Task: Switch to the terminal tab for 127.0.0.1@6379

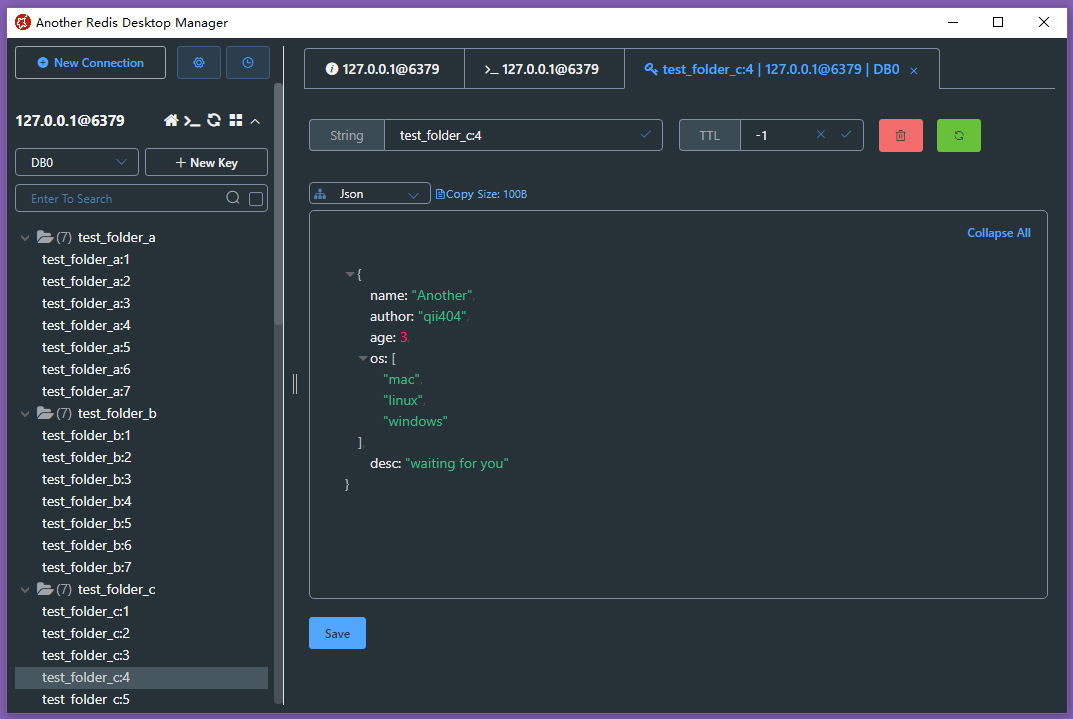Action: point(544,68)
